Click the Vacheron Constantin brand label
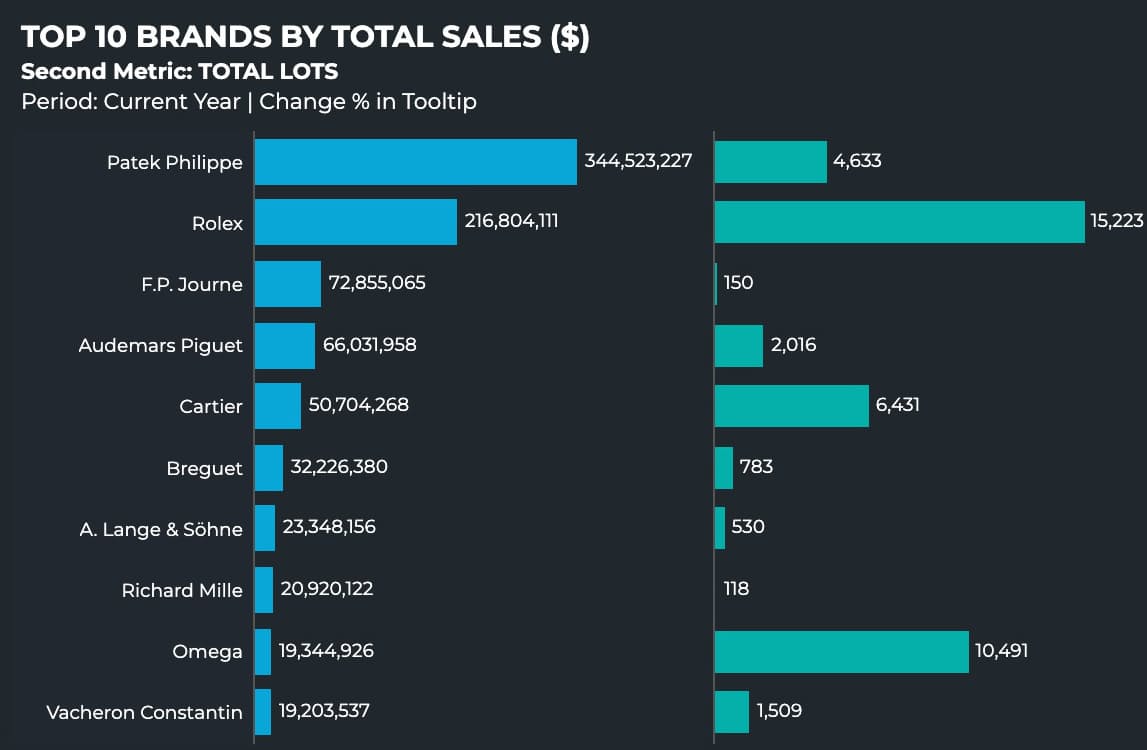This screenshot has height=750, width=1147. coord(144,713)
